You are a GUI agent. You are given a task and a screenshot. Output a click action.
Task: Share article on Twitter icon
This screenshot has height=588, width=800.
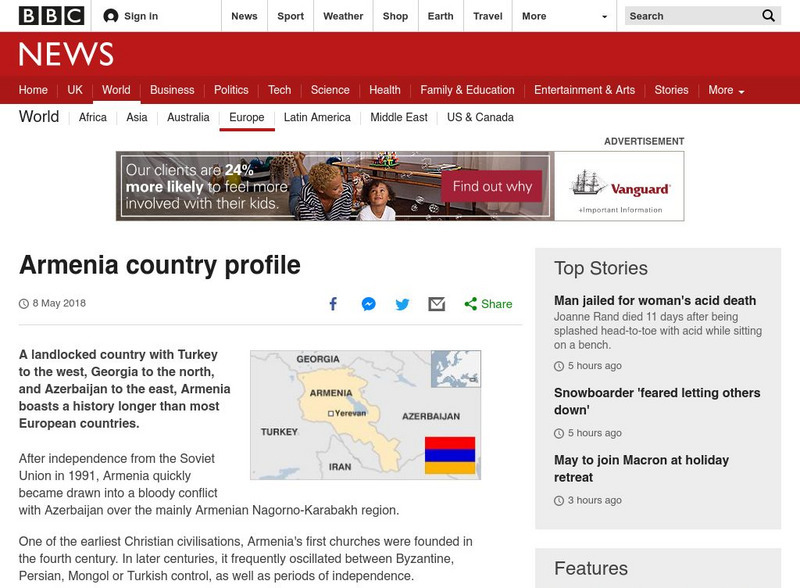tap(402, 304)
